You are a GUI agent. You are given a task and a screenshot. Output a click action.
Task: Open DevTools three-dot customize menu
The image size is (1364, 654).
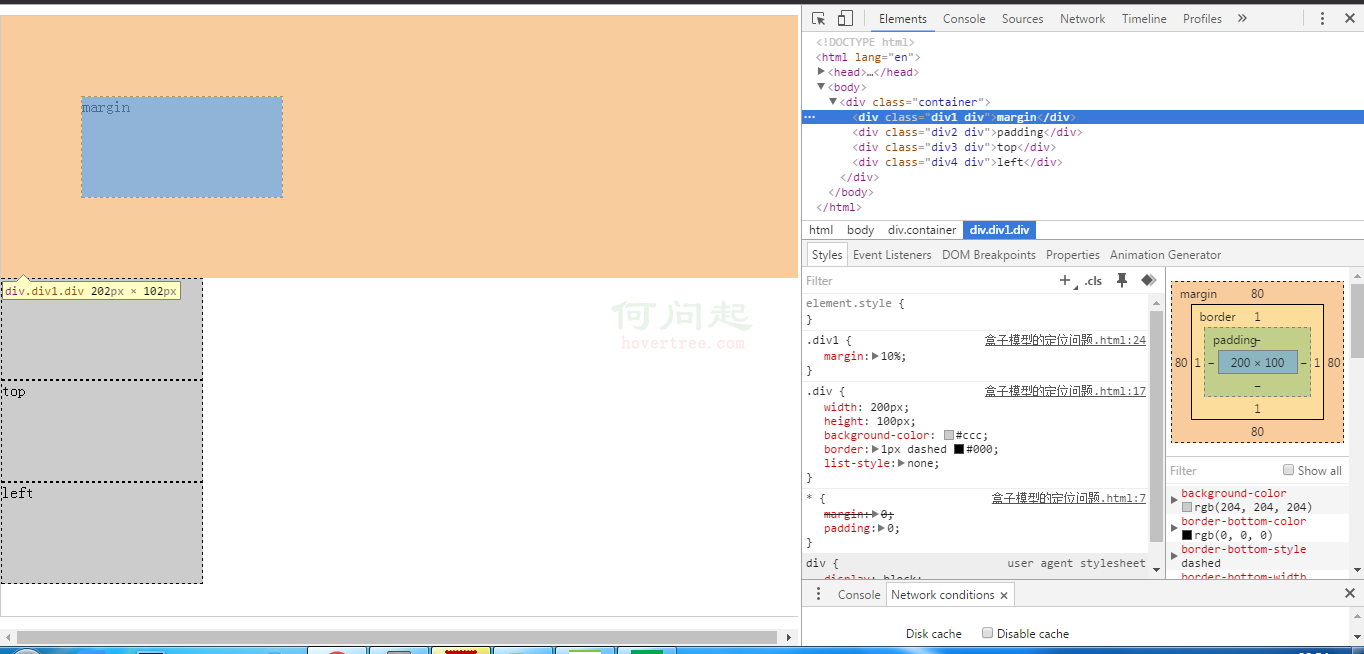click(1322, 19)
